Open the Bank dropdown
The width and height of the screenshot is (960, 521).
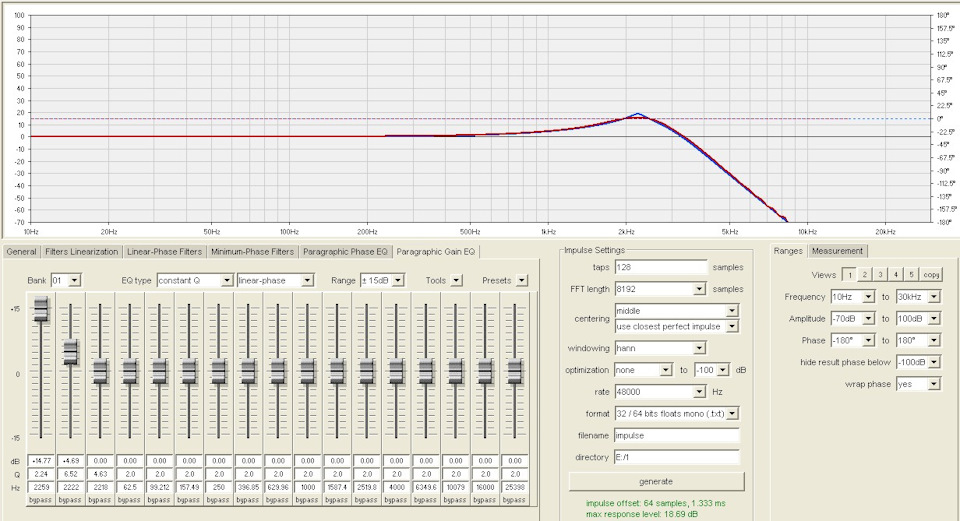point(74,280)
